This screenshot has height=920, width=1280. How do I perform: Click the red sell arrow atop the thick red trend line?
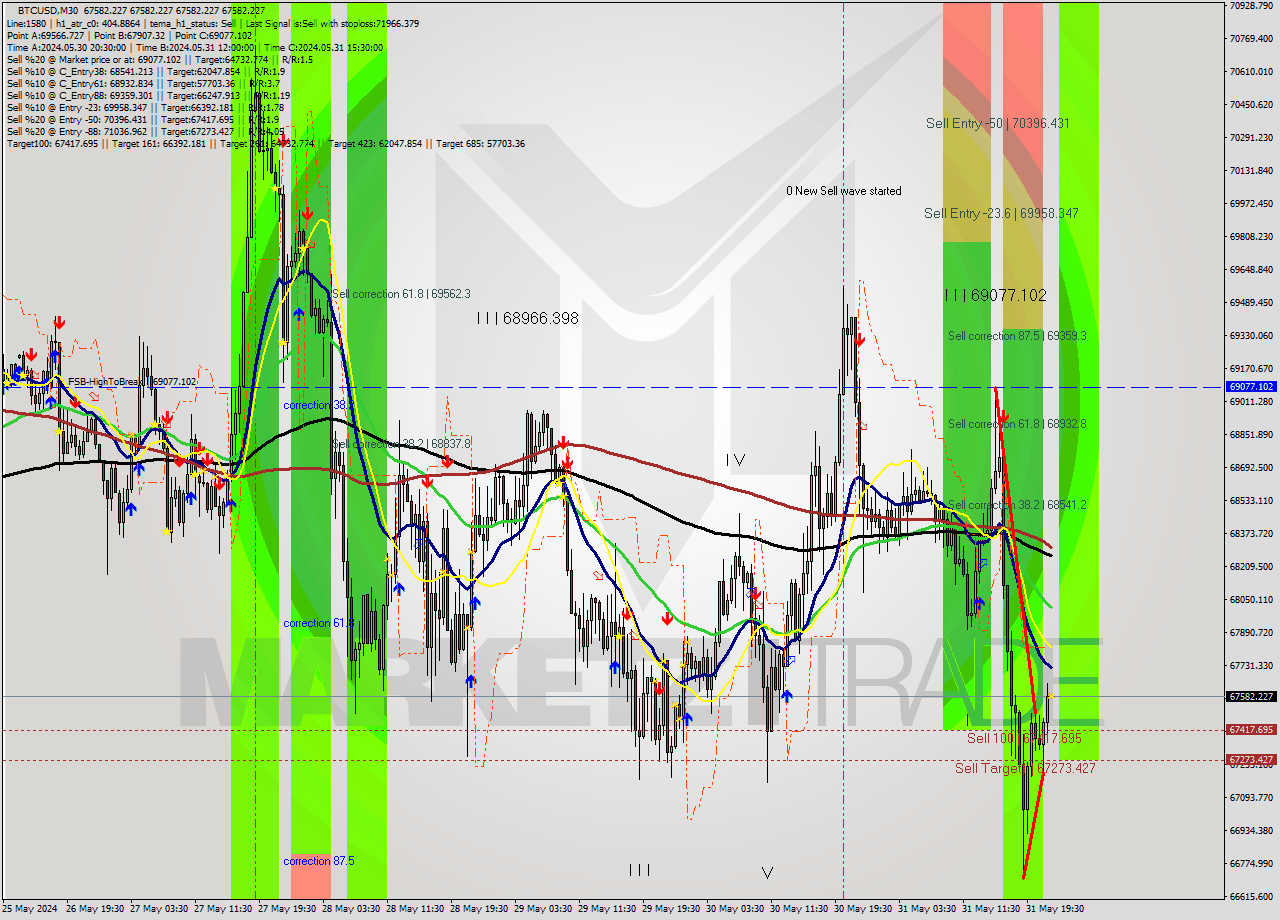pos(1002,416)
